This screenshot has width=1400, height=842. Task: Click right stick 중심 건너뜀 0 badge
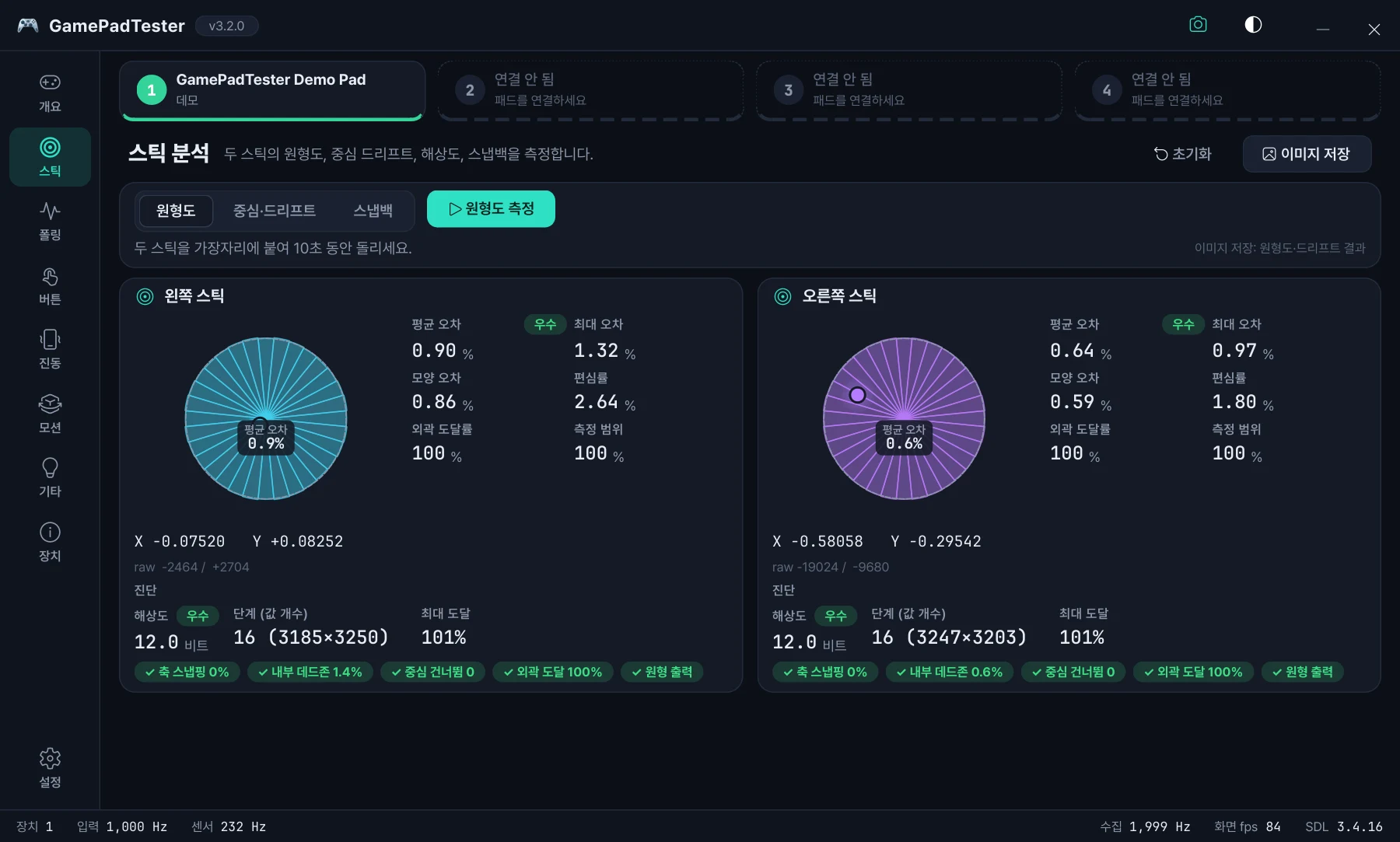[1073, 672]
